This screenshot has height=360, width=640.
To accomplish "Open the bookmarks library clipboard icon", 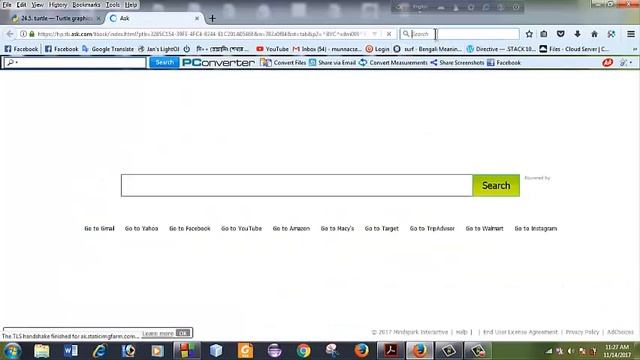I will [544, 34].
